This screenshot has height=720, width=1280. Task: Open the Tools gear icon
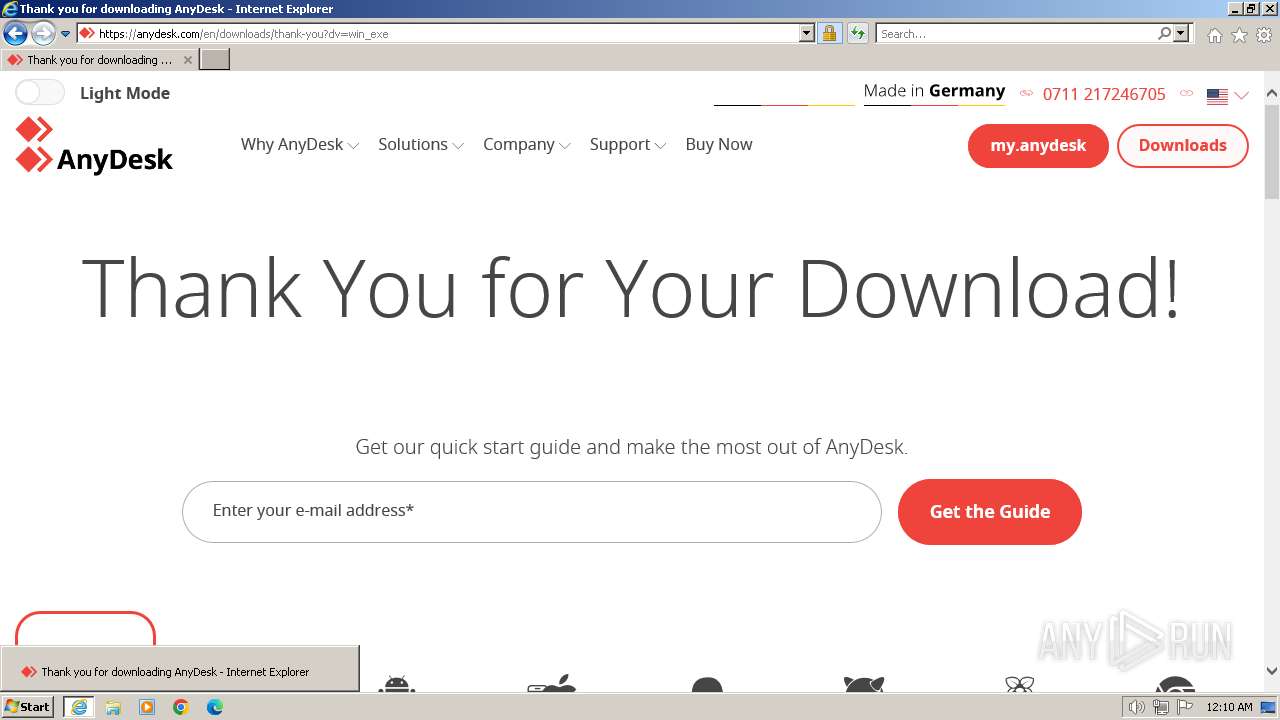[x=1264, y=35]
